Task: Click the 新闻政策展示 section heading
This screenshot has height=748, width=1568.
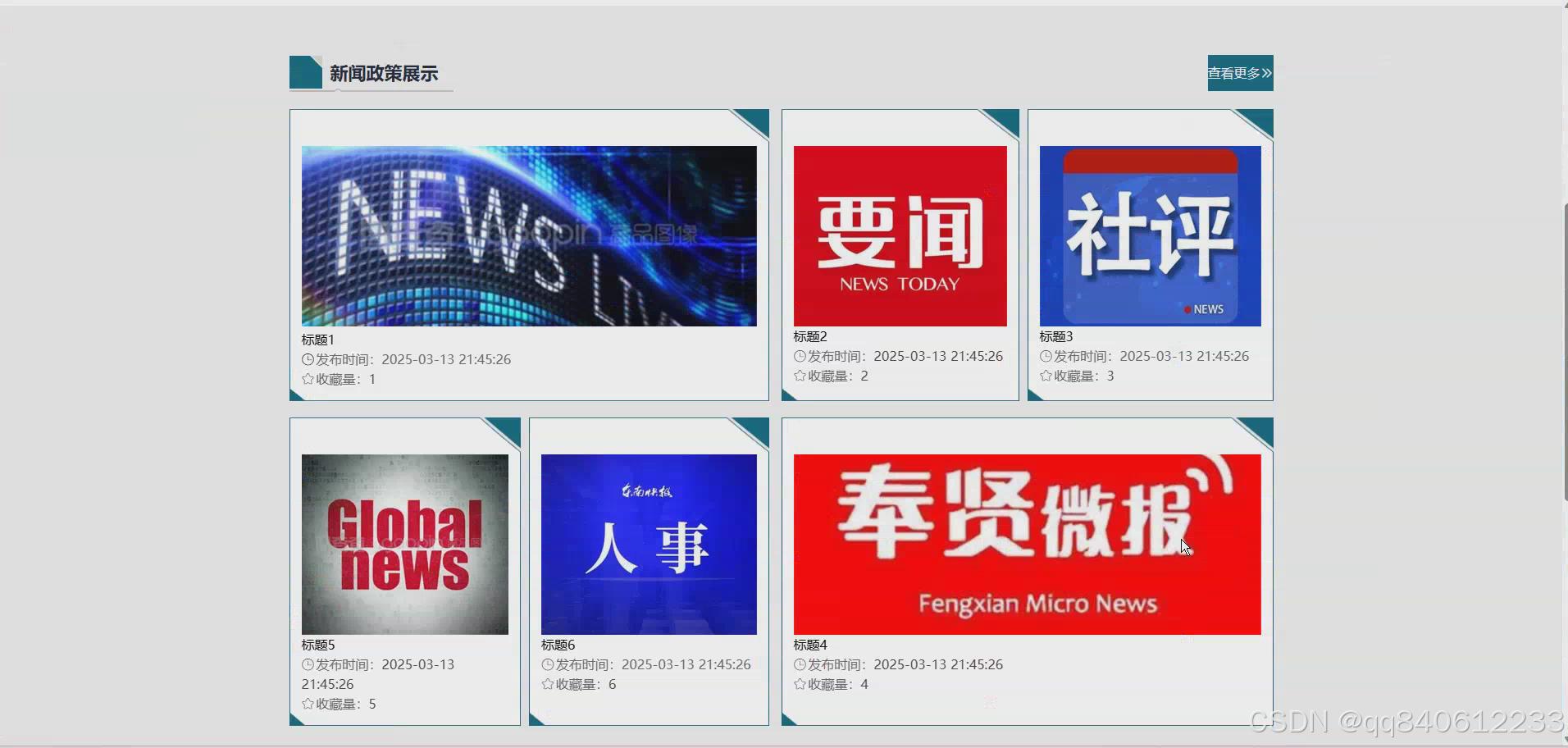Action: [x=384, y=74]
